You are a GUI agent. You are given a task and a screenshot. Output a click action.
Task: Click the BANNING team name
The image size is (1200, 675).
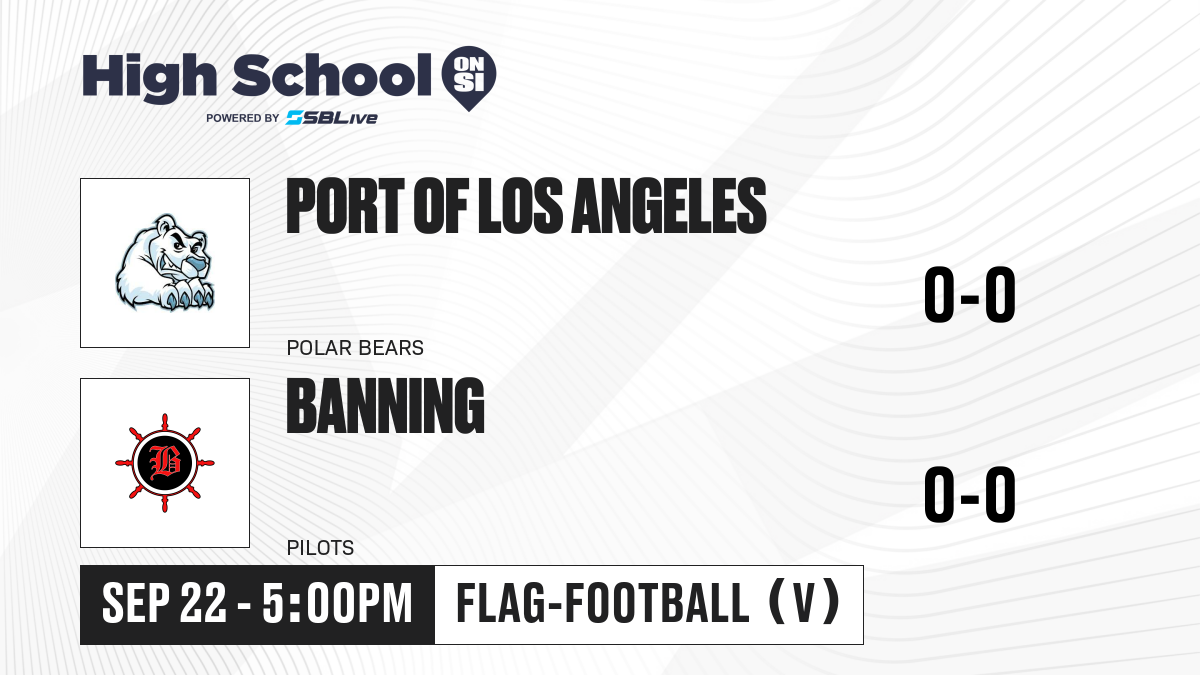point(385,406)
